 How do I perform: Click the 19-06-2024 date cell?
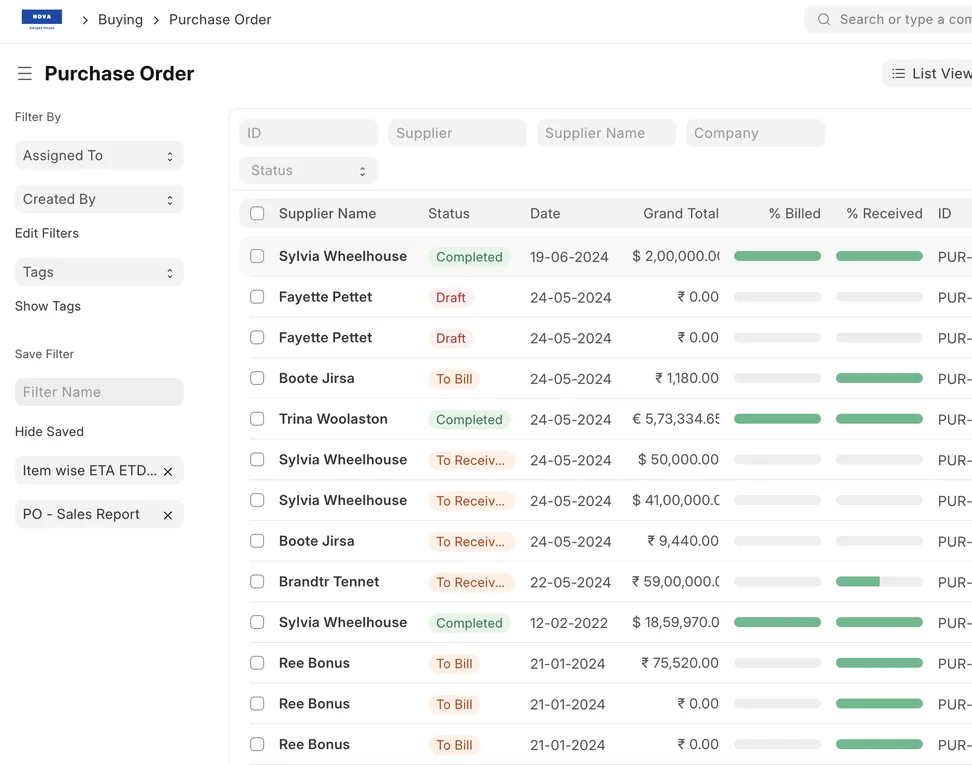pyautogui.click(x=569, y=257)
